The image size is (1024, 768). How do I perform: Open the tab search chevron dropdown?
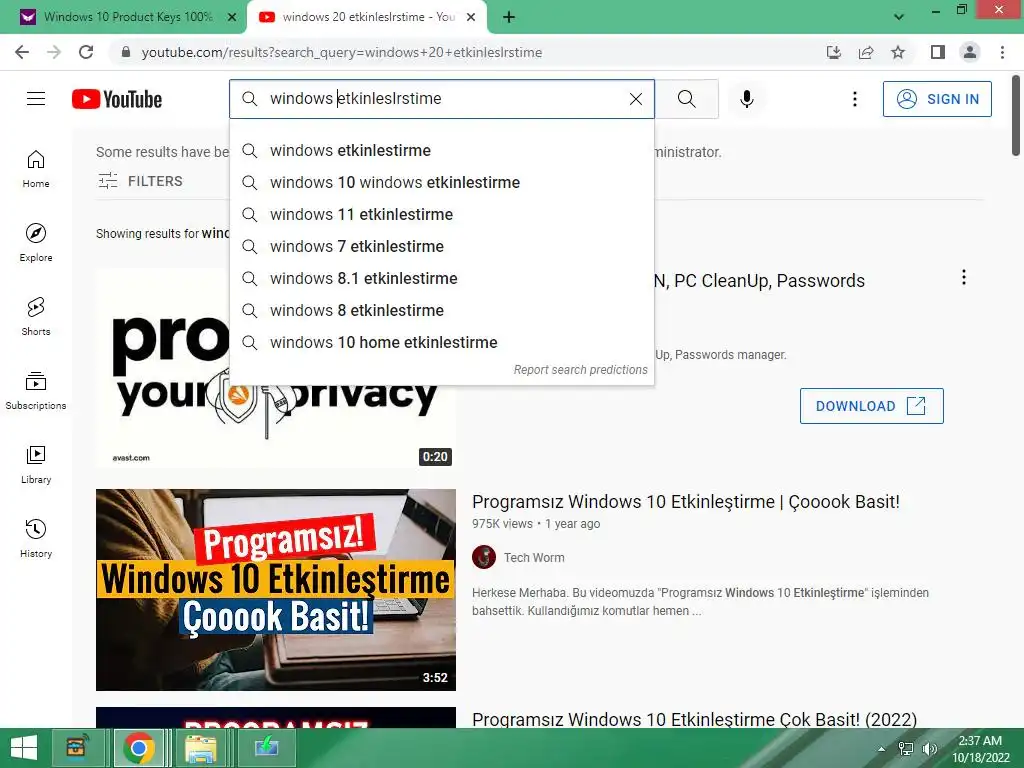(x=899, y=18)
